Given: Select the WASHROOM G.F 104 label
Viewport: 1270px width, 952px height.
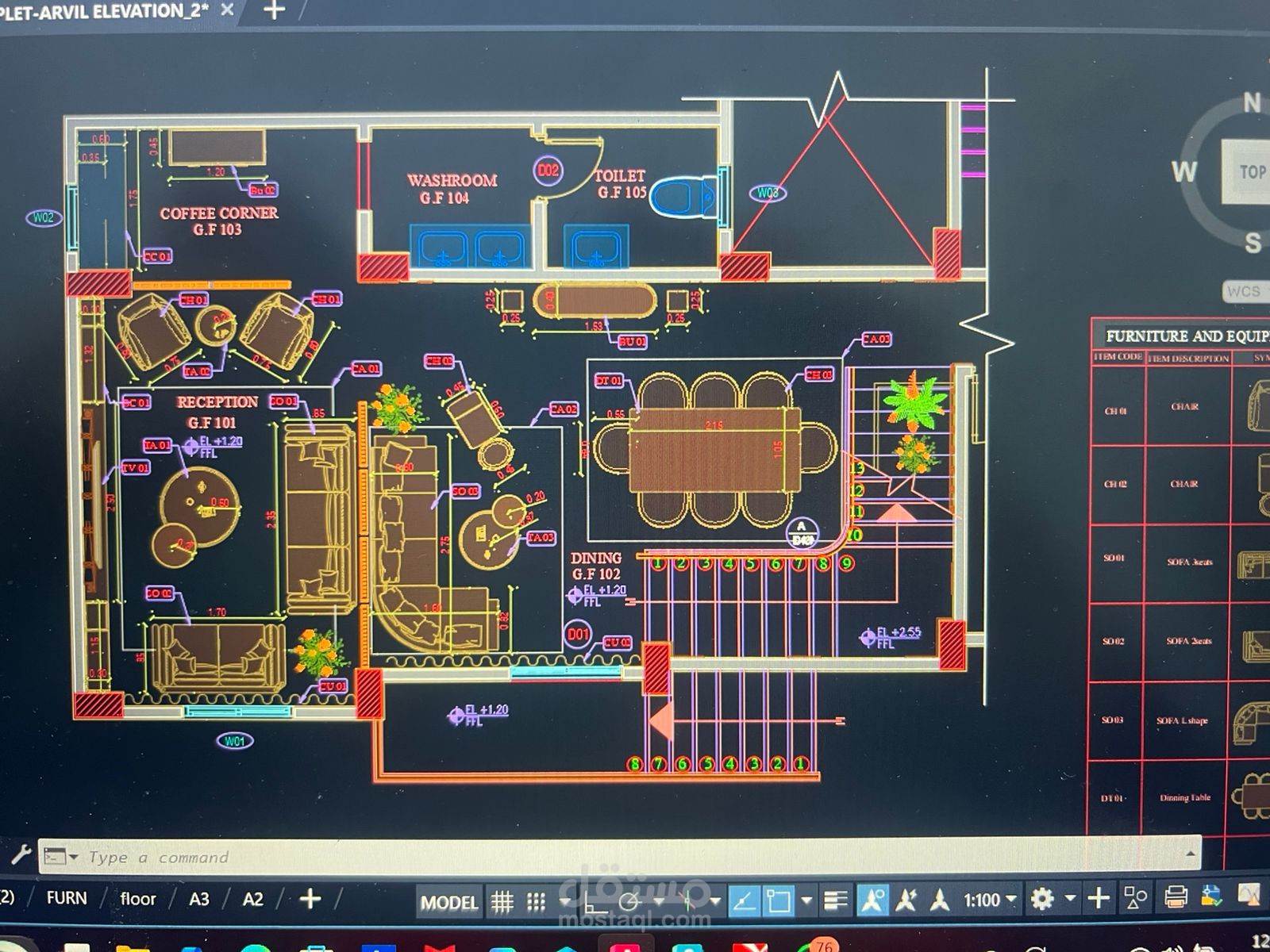Looking at the screenshot, I should [x=452, y=189].
